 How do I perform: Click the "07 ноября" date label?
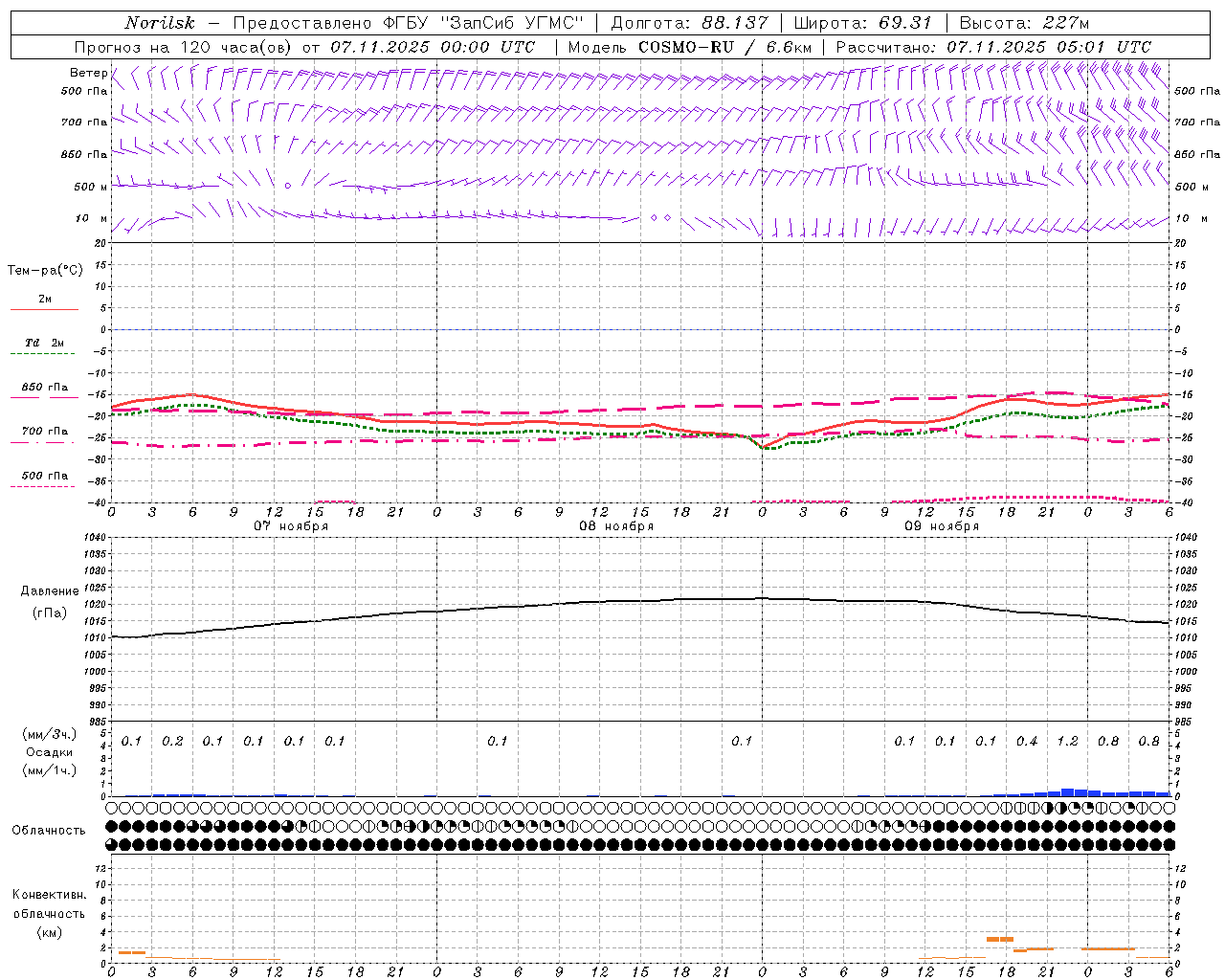coord(291,526)
